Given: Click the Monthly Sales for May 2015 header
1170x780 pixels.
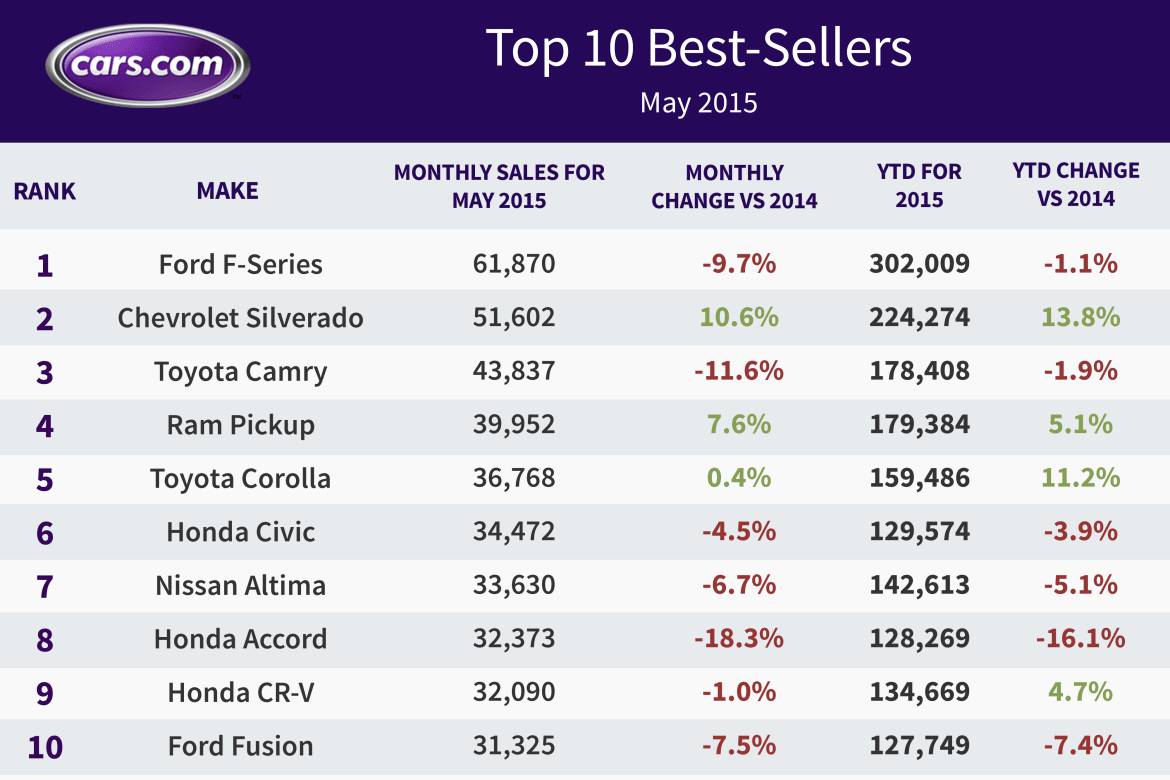Looking at the screenshot, I should pos(499,187).
